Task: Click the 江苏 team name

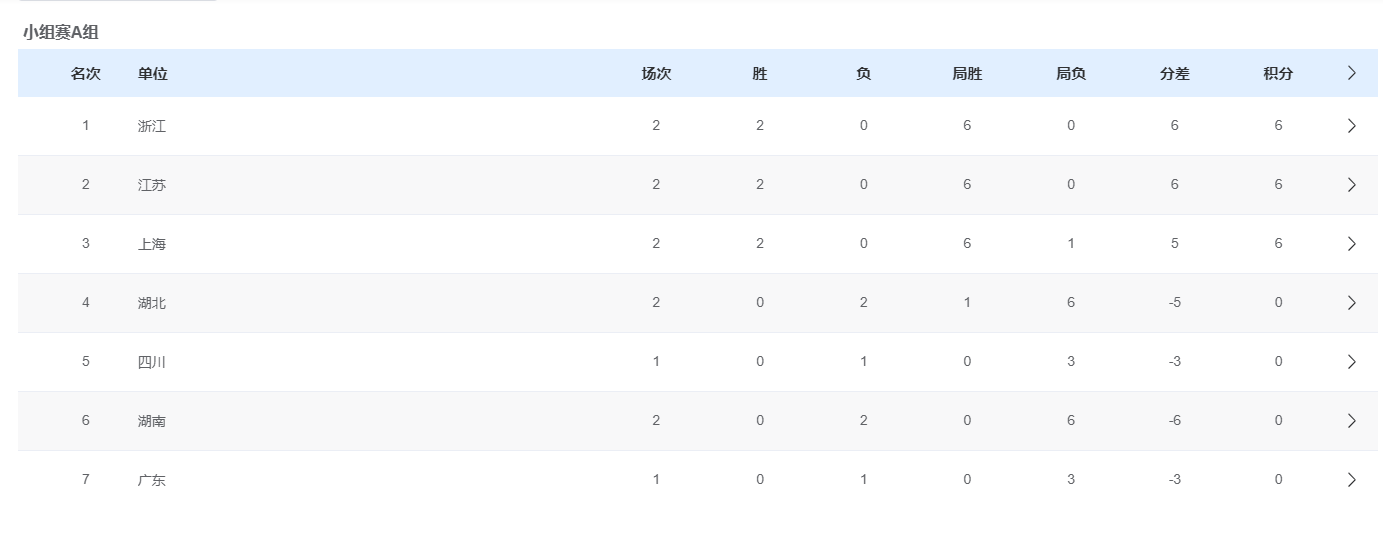Action: click(152, 185)
